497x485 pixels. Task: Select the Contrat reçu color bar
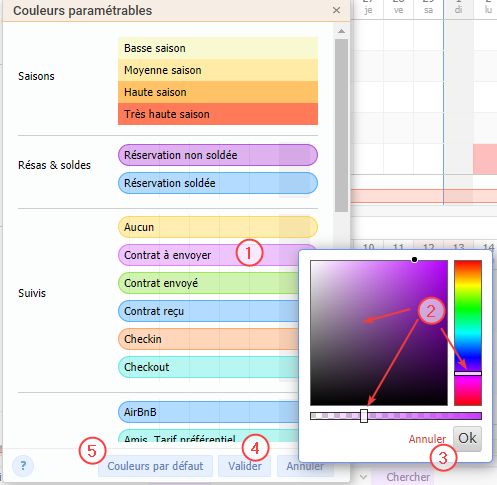[x=208, y=311]
